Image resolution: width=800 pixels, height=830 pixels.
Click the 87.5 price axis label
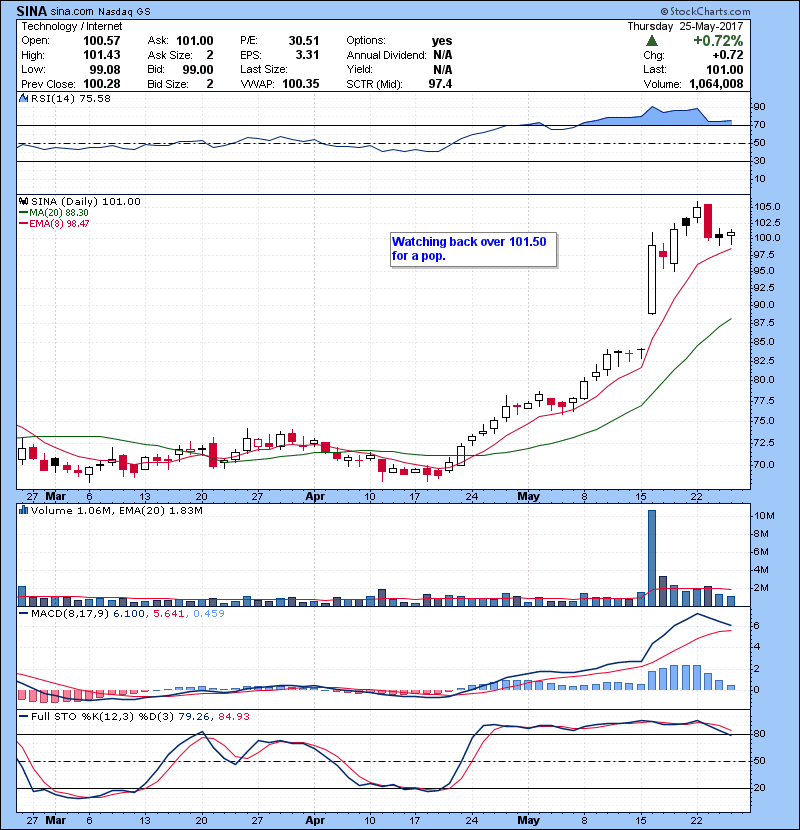(764, 323)
